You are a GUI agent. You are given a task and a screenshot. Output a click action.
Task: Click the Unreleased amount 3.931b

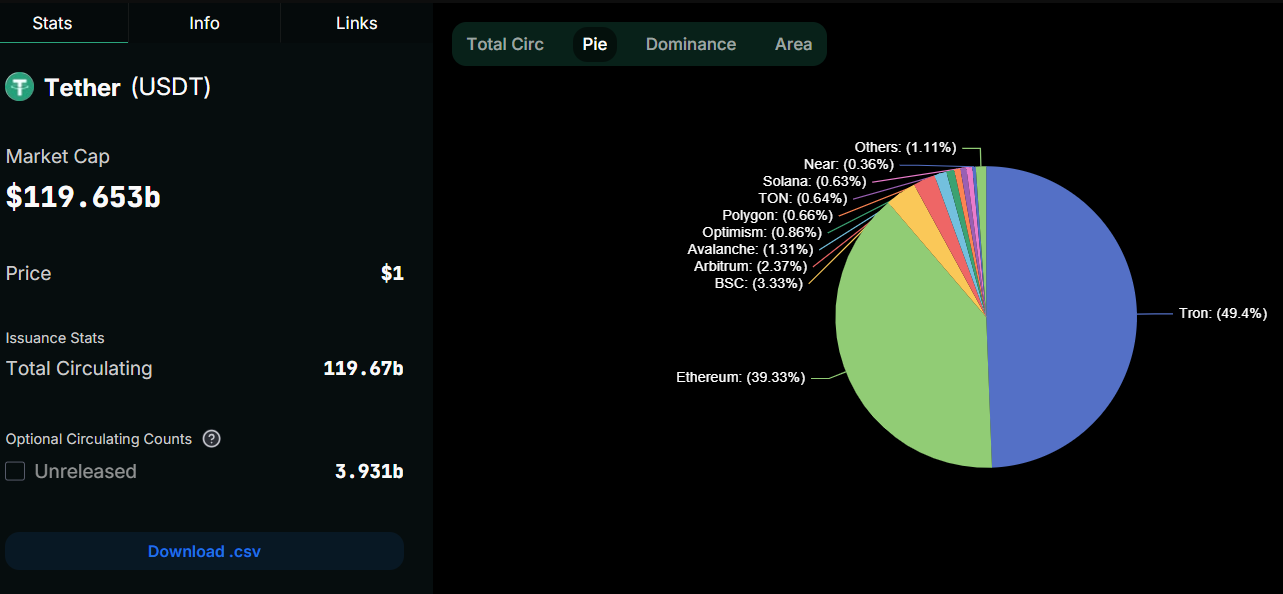(x=369, y=471)
